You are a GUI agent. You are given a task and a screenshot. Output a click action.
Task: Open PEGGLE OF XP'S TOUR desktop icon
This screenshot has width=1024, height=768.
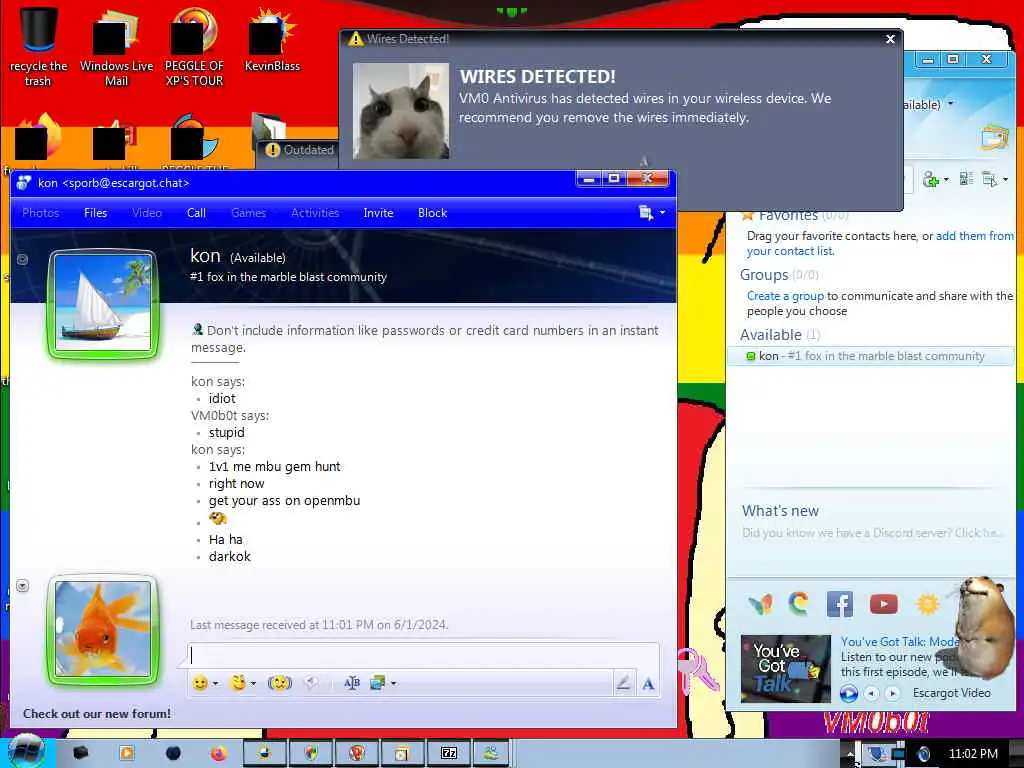(x=194, y=47)
